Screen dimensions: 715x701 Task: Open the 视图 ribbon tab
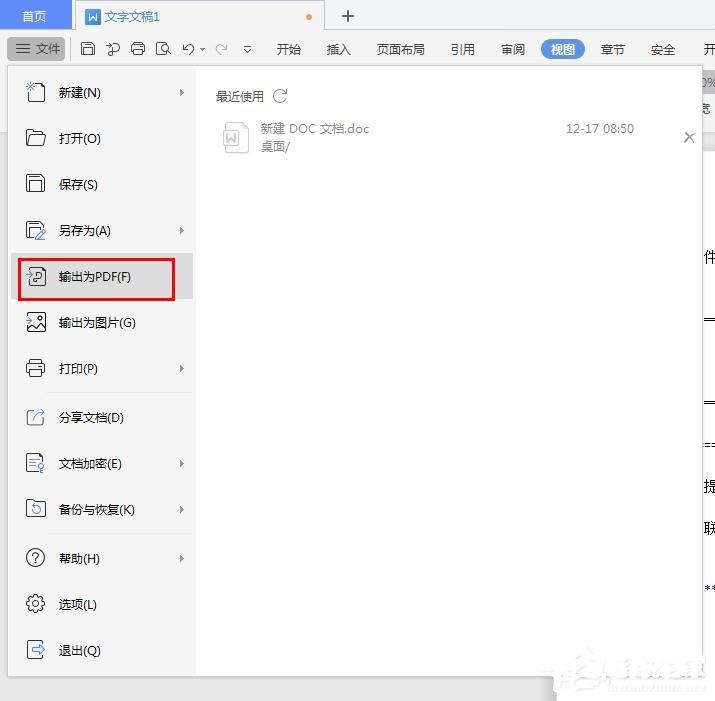click(x=563, y=49)
